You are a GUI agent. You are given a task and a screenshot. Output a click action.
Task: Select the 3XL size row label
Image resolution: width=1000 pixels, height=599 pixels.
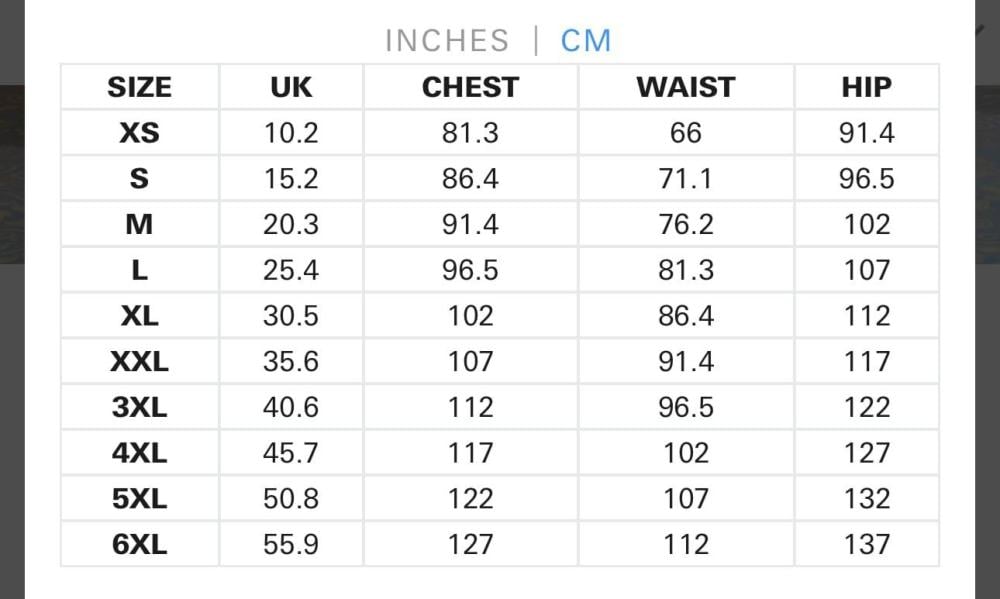[x=139, y=408]
